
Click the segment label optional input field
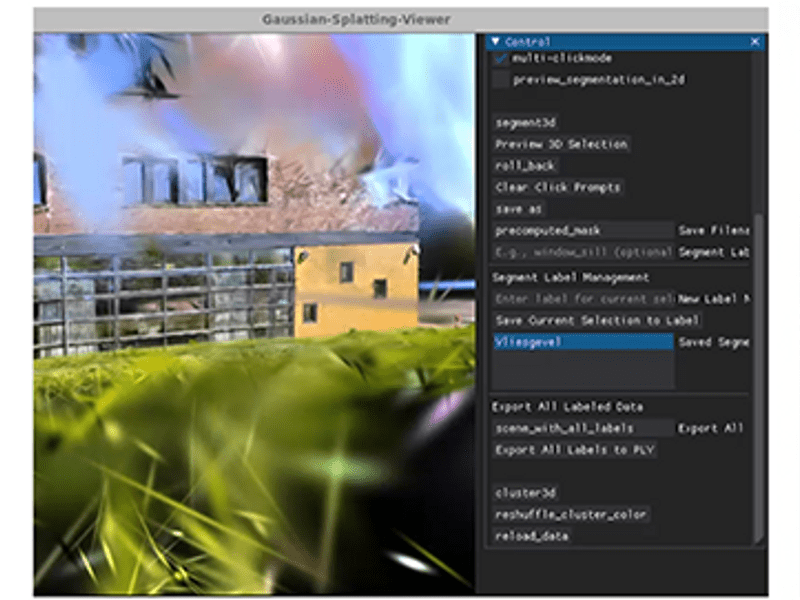click(x=583, y=253)
